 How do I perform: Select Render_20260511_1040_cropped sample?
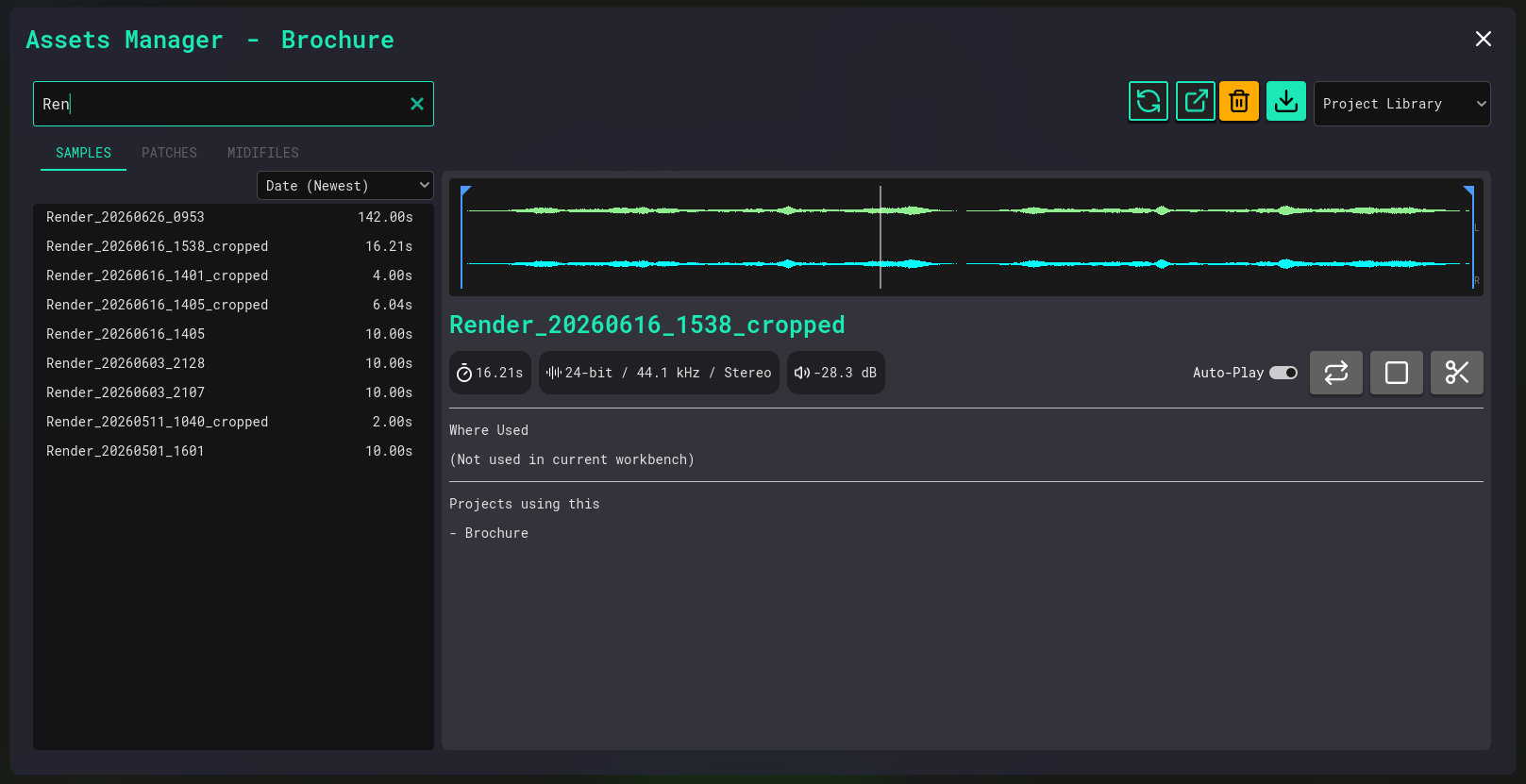tap(233, 422)
